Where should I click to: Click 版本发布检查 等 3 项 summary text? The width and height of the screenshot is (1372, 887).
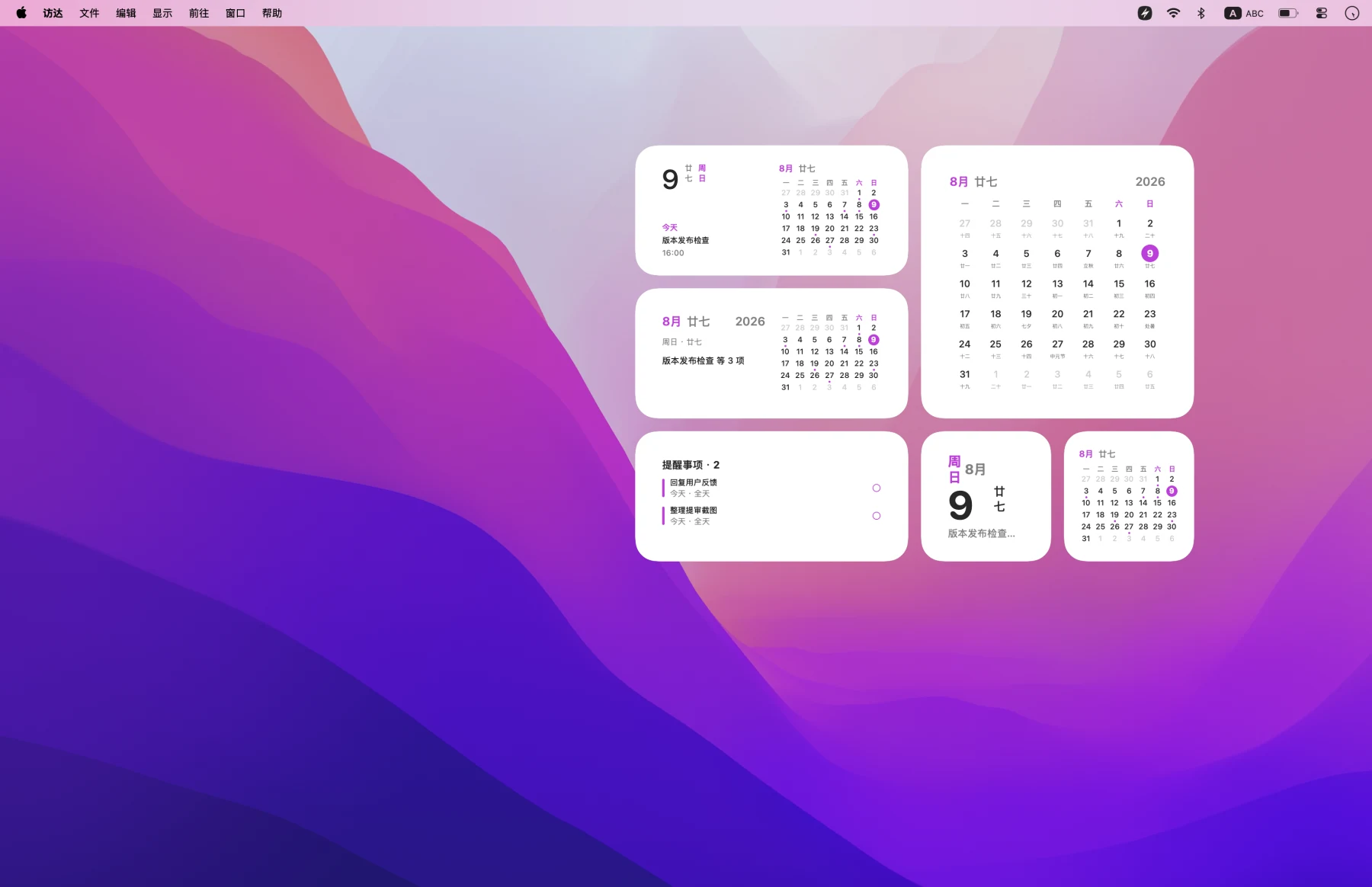pos(703,360)
